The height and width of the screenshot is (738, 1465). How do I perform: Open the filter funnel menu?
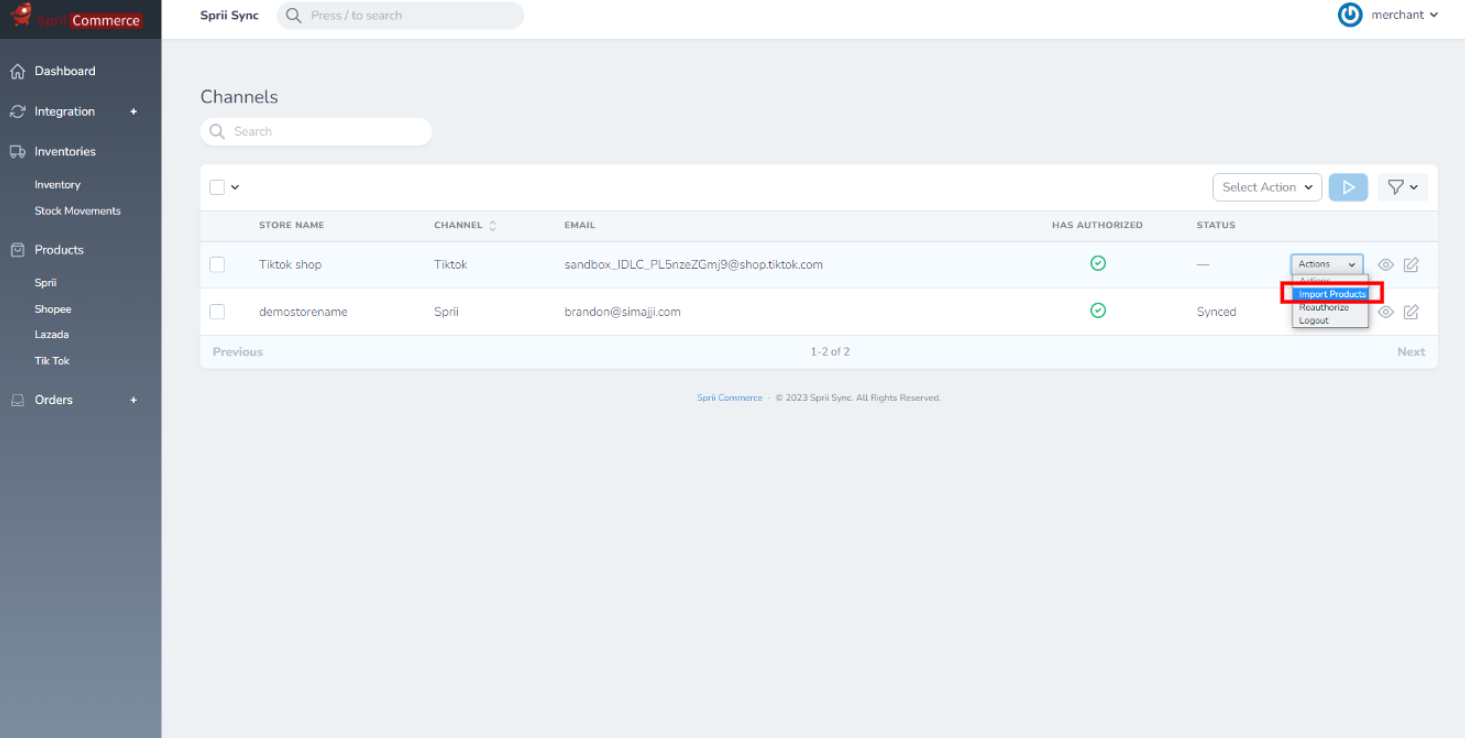point(1402,187)
